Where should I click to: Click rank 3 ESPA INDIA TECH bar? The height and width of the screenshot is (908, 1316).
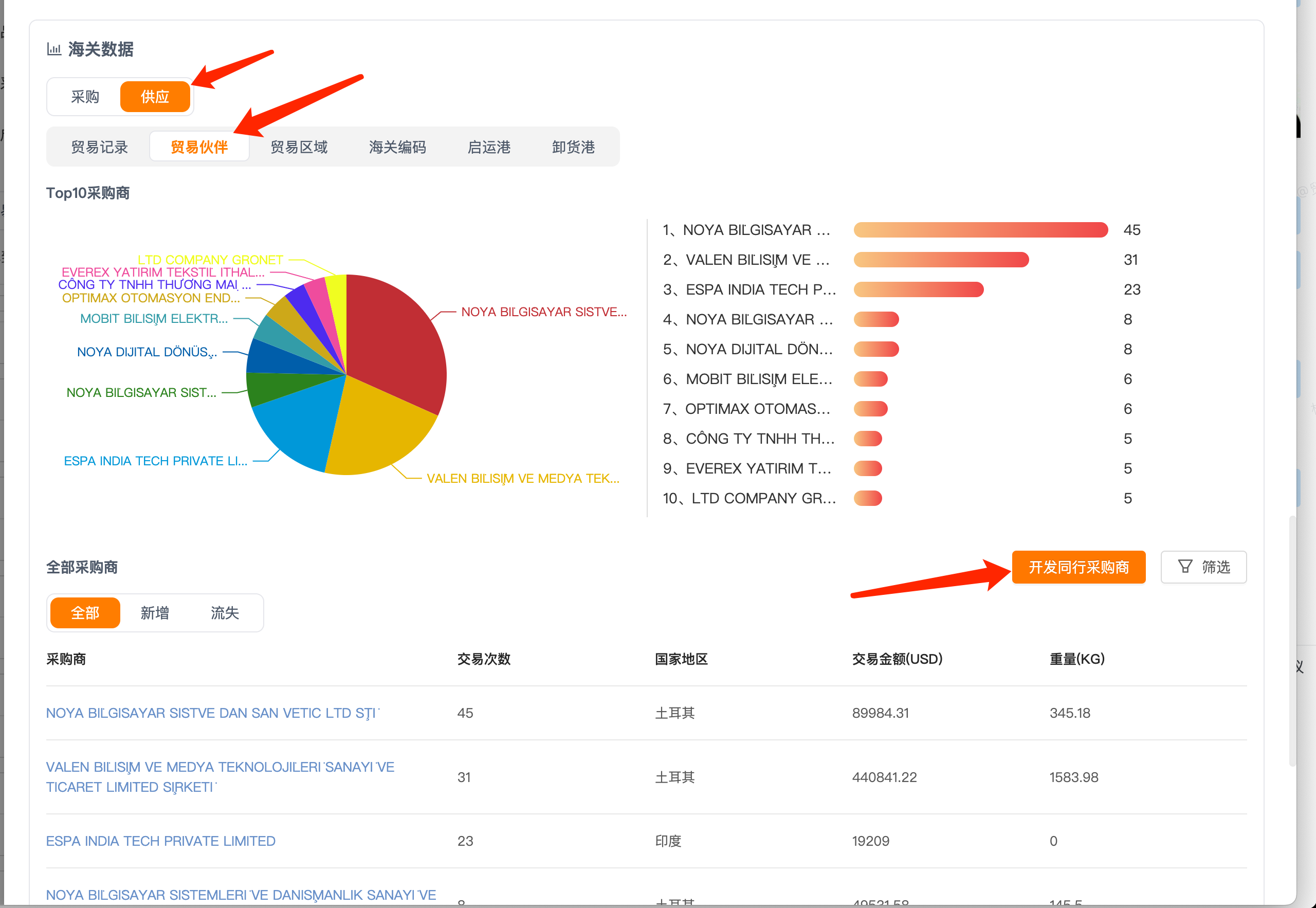919,289
